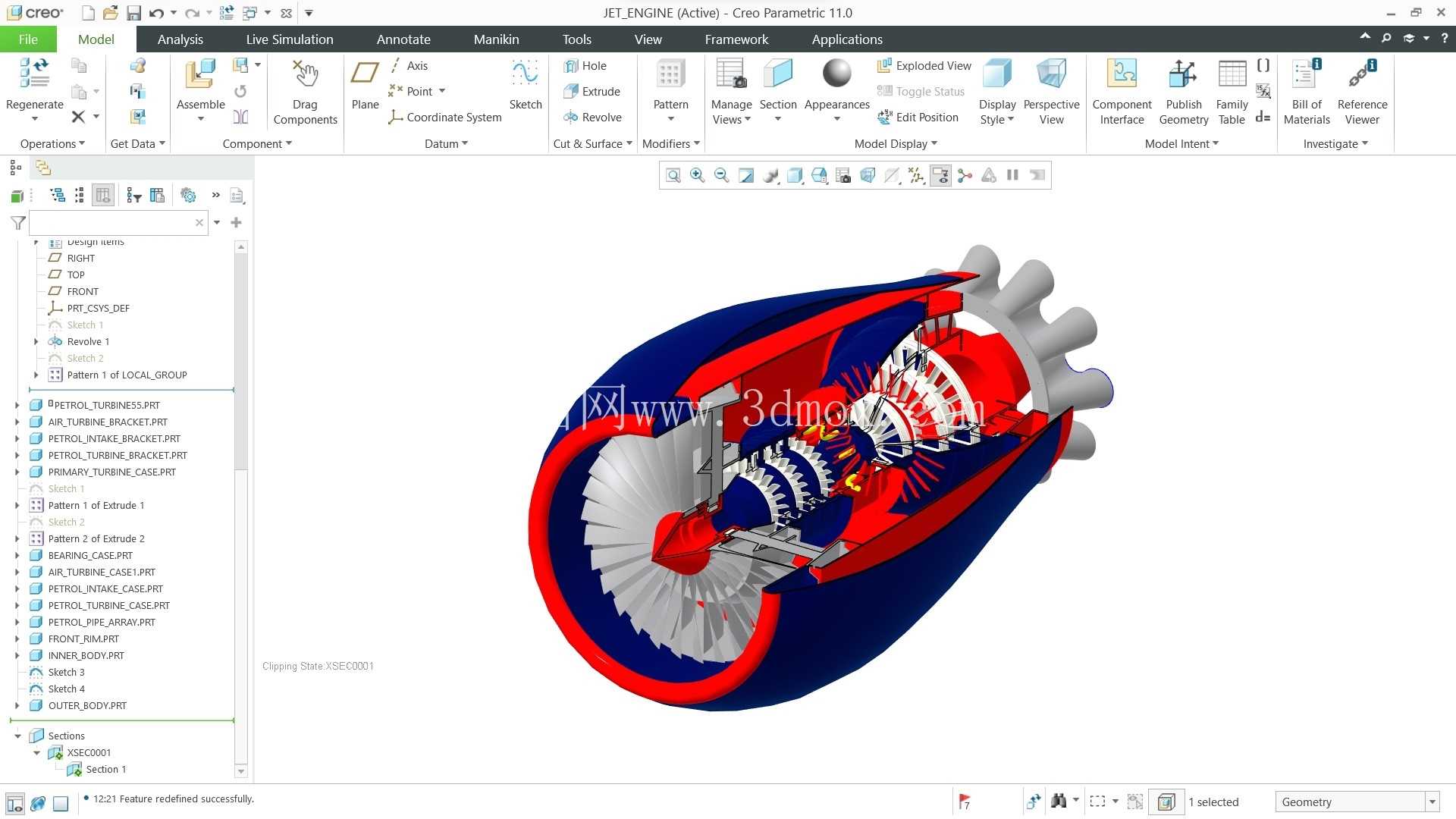This screenshot has height=819, width=1456.
Task: Click the Section icon
Action: tap(777, 74)
